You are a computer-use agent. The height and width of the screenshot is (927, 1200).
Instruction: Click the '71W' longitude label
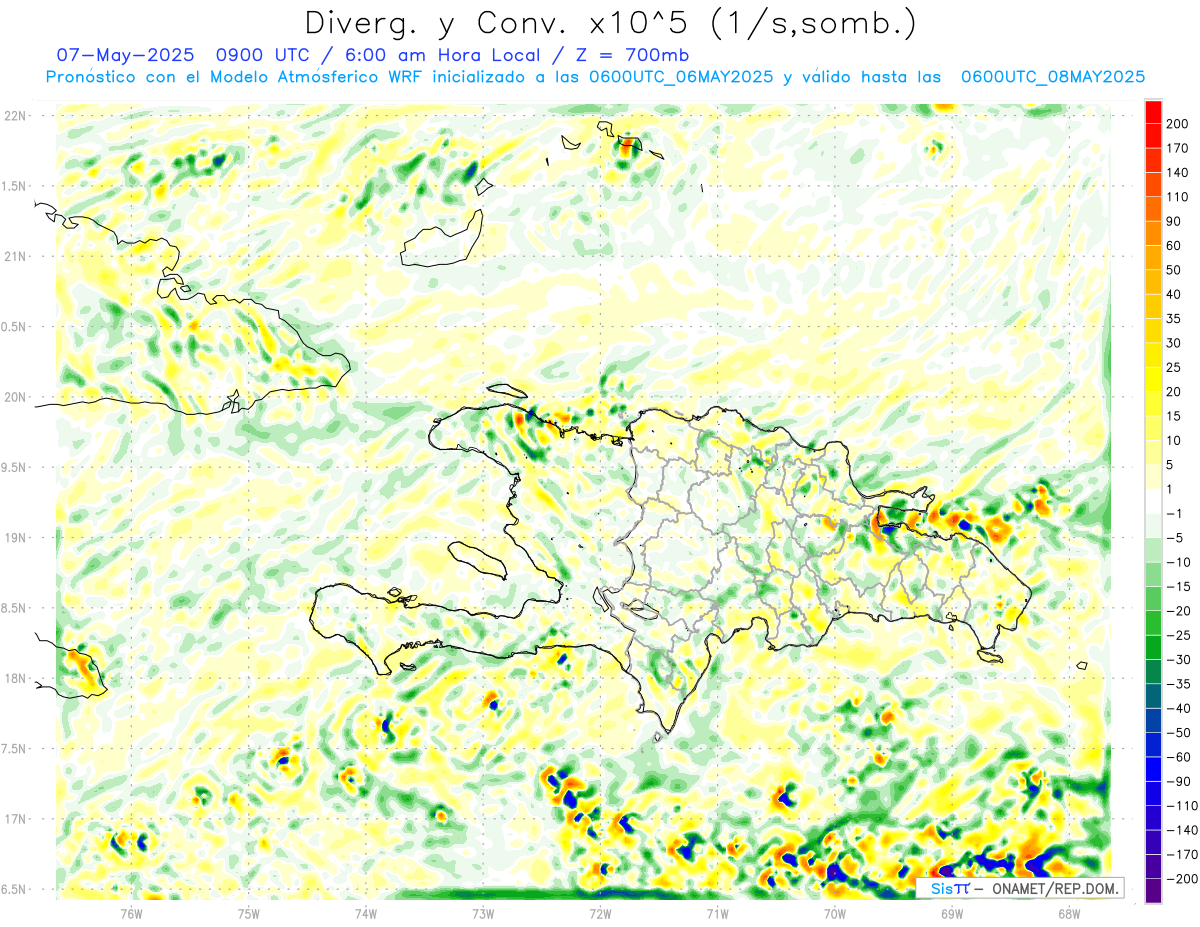click(x=717, y=913)
